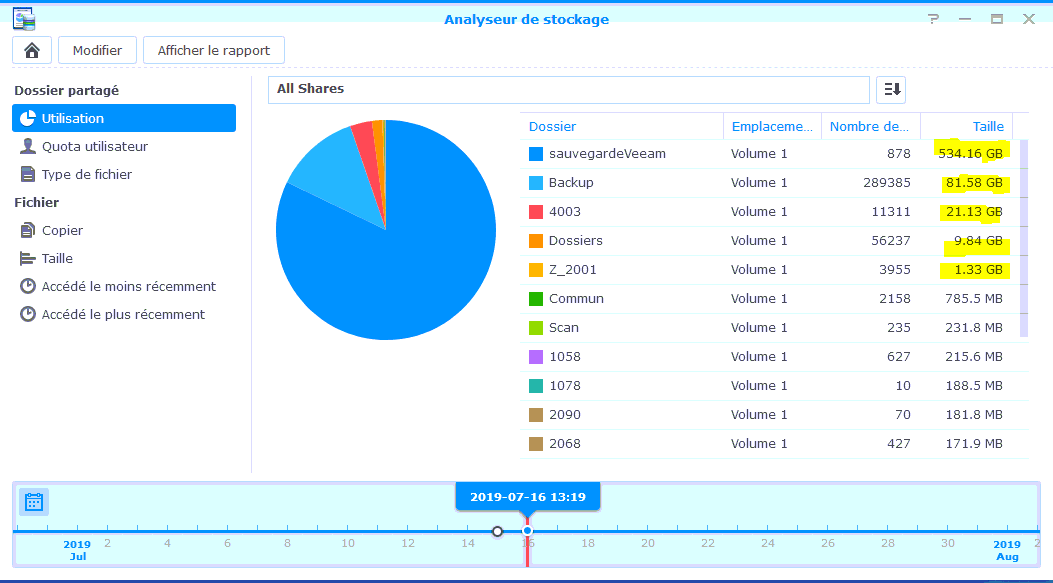1053x583 pixels.
Task: Show Accédé le plus récemment files
Action: [x=124, y=314]
